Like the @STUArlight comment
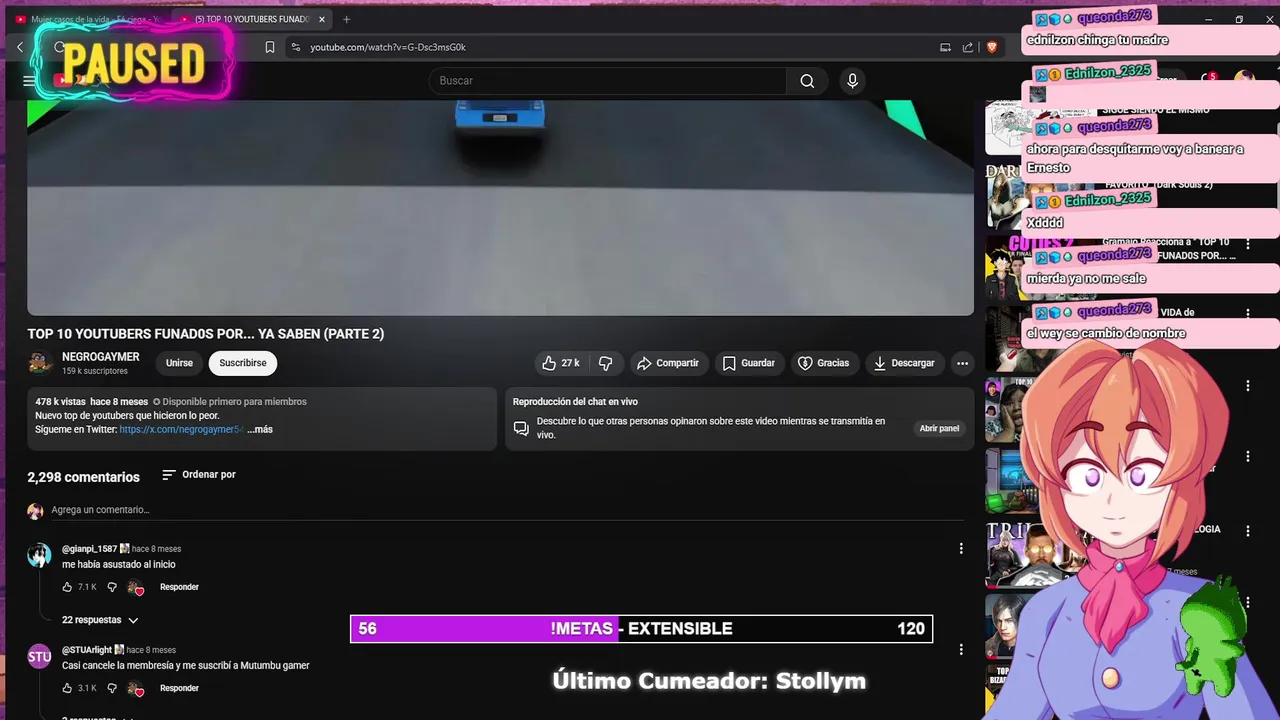This screenshot has width=1280, height=720. click(68, 688)
